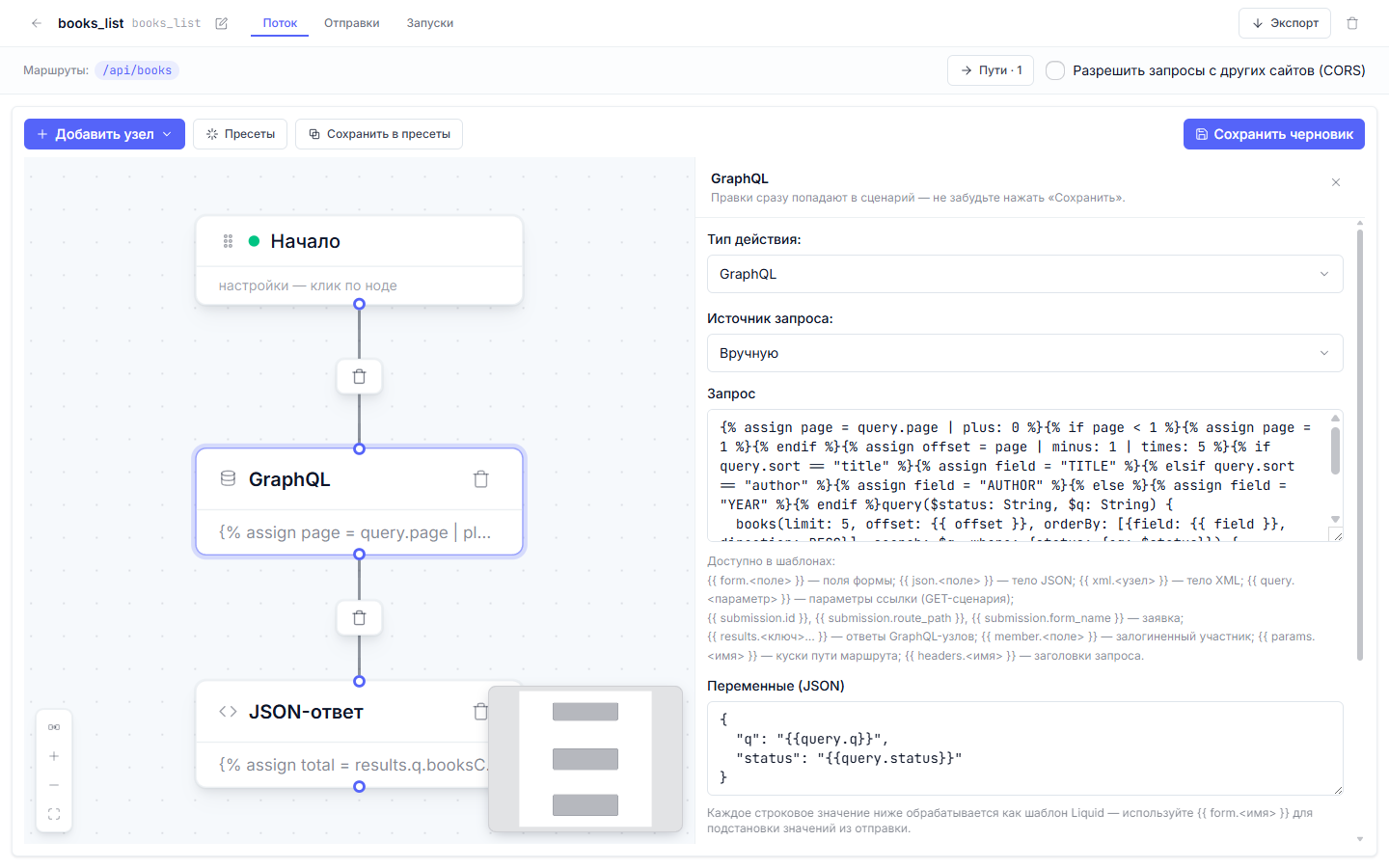Grab the drag handle on the Начало node
Screen dimensions: 1389x868
[228, 241]
